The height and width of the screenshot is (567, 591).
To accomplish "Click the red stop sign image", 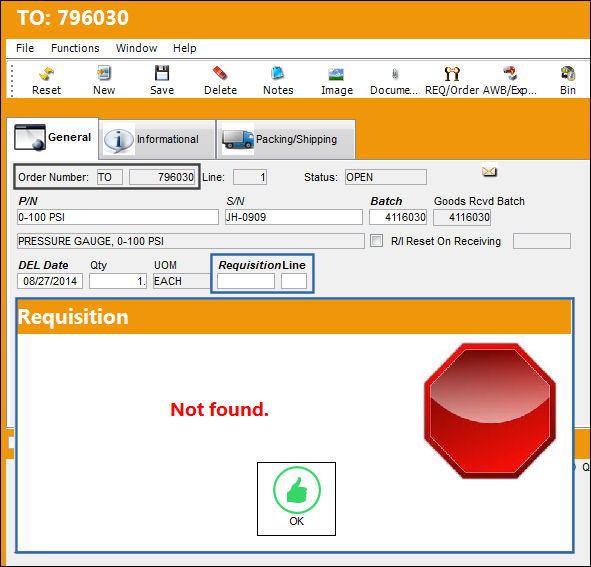I will point(490,411).
